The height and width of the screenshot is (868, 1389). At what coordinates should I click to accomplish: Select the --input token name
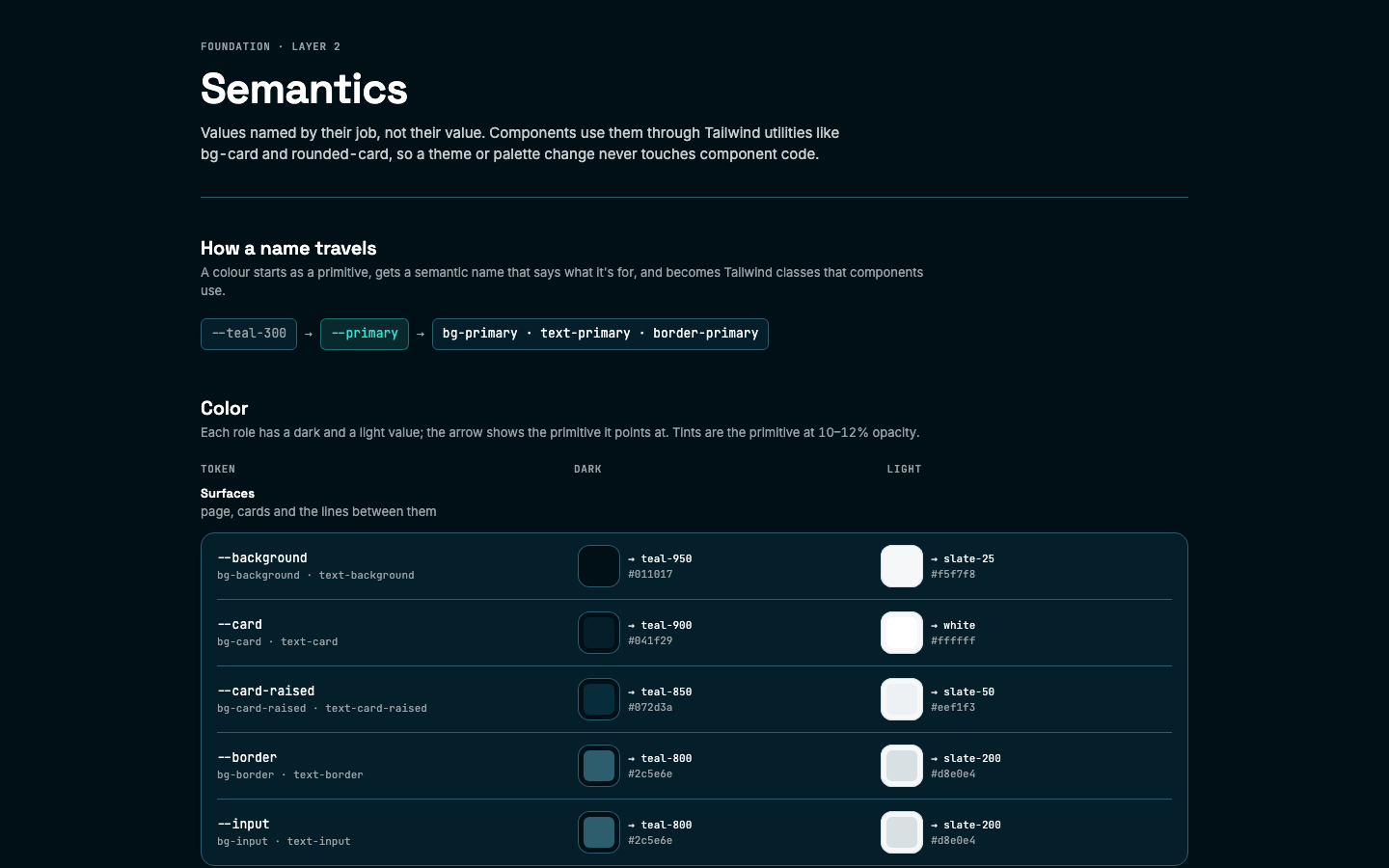tap(243, 824)
